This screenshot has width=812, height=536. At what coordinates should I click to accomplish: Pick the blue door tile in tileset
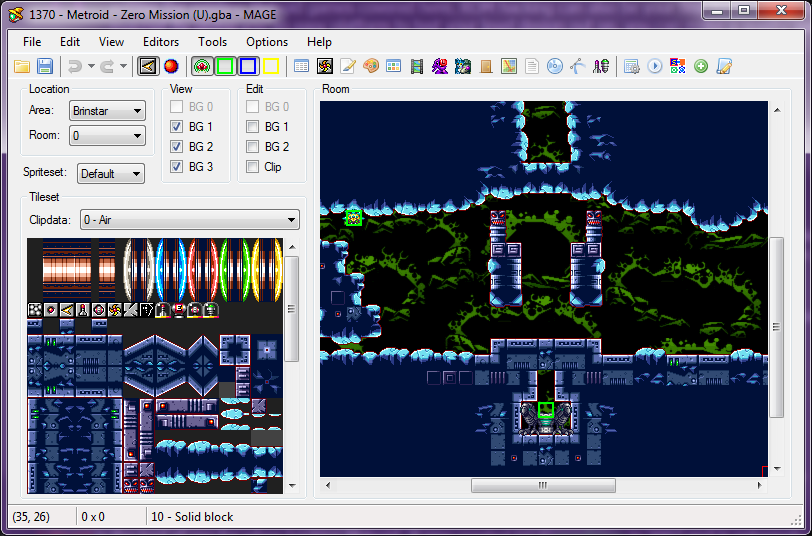(171, 270)
